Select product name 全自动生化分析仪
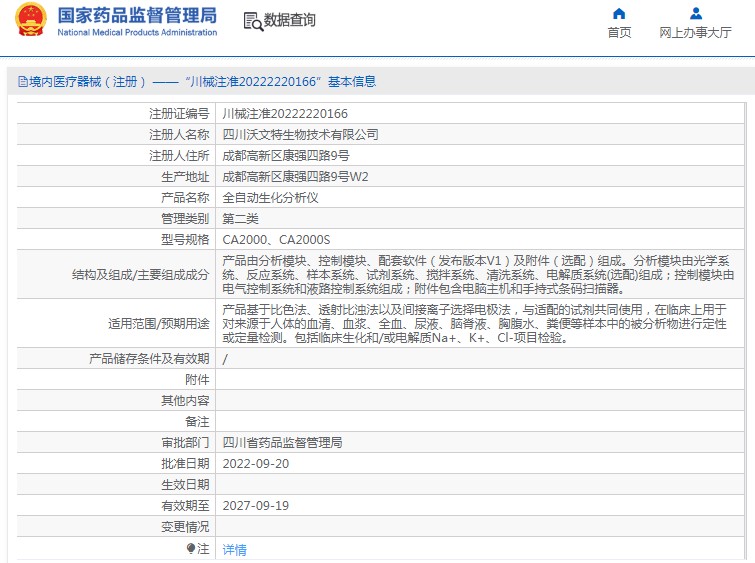The width and height of the screenshot is (755, 563). pos(270,198)
